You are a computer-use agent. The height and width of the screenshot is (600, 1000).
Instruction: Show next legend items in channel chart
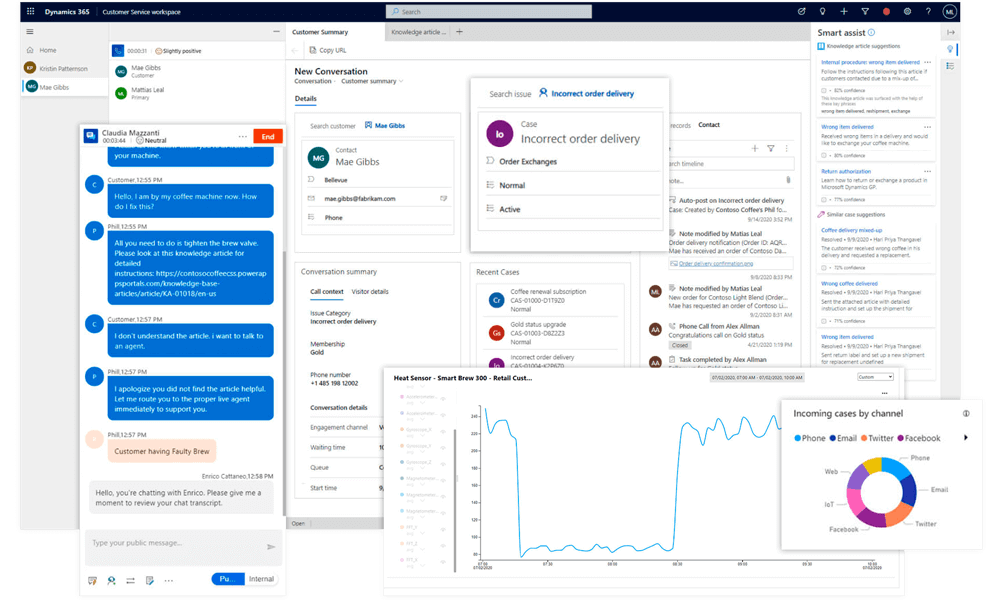click(966, 437)
